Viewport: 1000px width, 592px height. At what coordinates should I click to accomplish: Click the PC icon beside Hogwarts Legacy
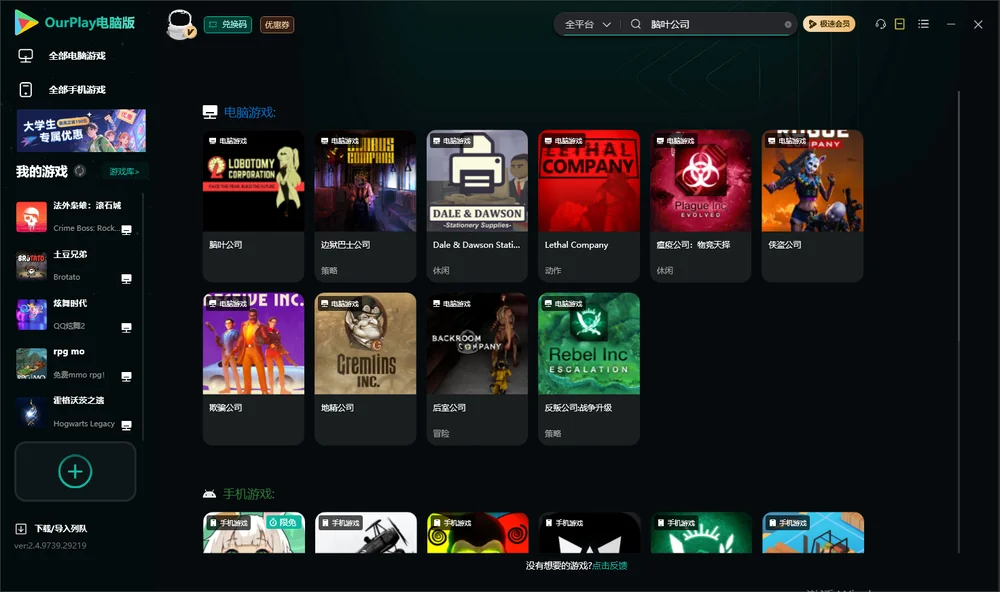126,426
